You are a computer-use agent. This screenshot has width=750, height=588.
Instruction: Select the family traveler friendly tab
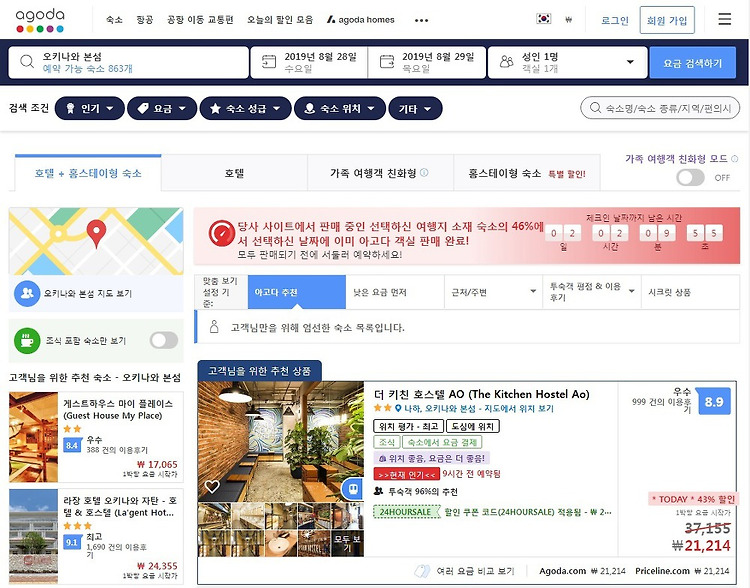(x=380, y=173)
